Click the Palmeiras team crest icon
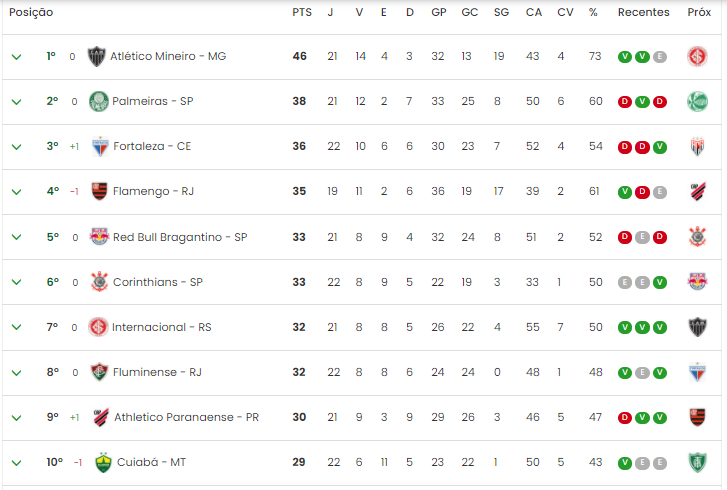727x490 pixels. point(99,102)
